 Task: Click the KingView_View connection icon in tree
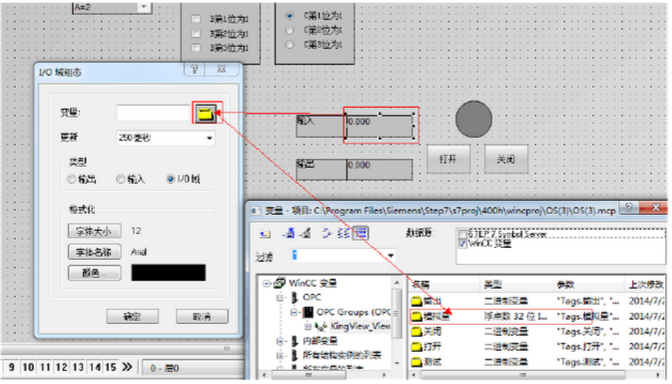click(x=321, y=327)
